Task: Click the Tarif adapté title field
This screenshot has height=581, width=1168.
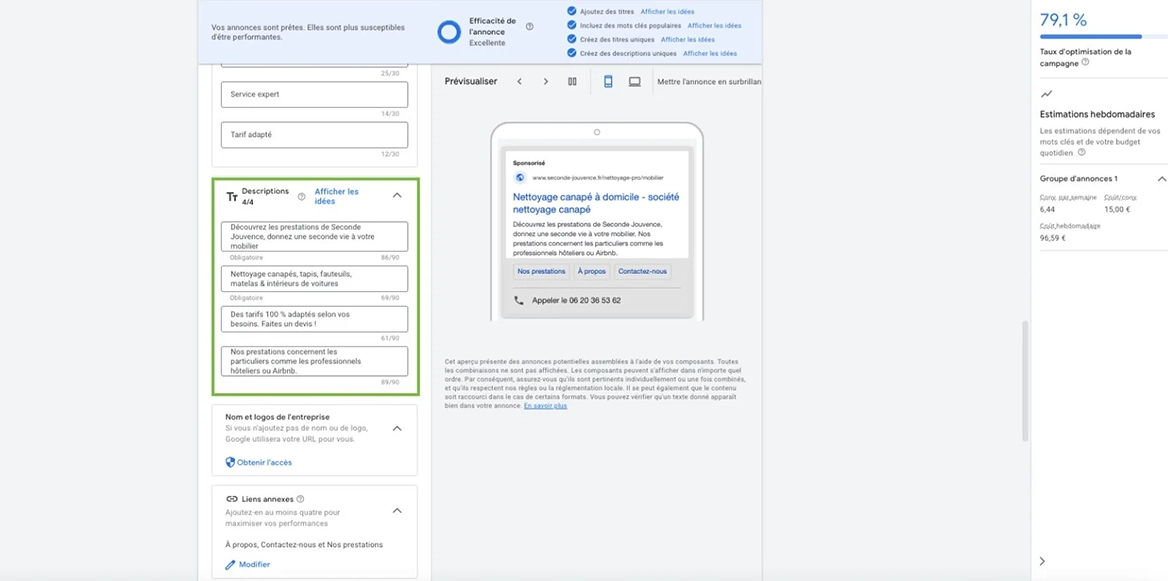Action: tap(314, 135)
